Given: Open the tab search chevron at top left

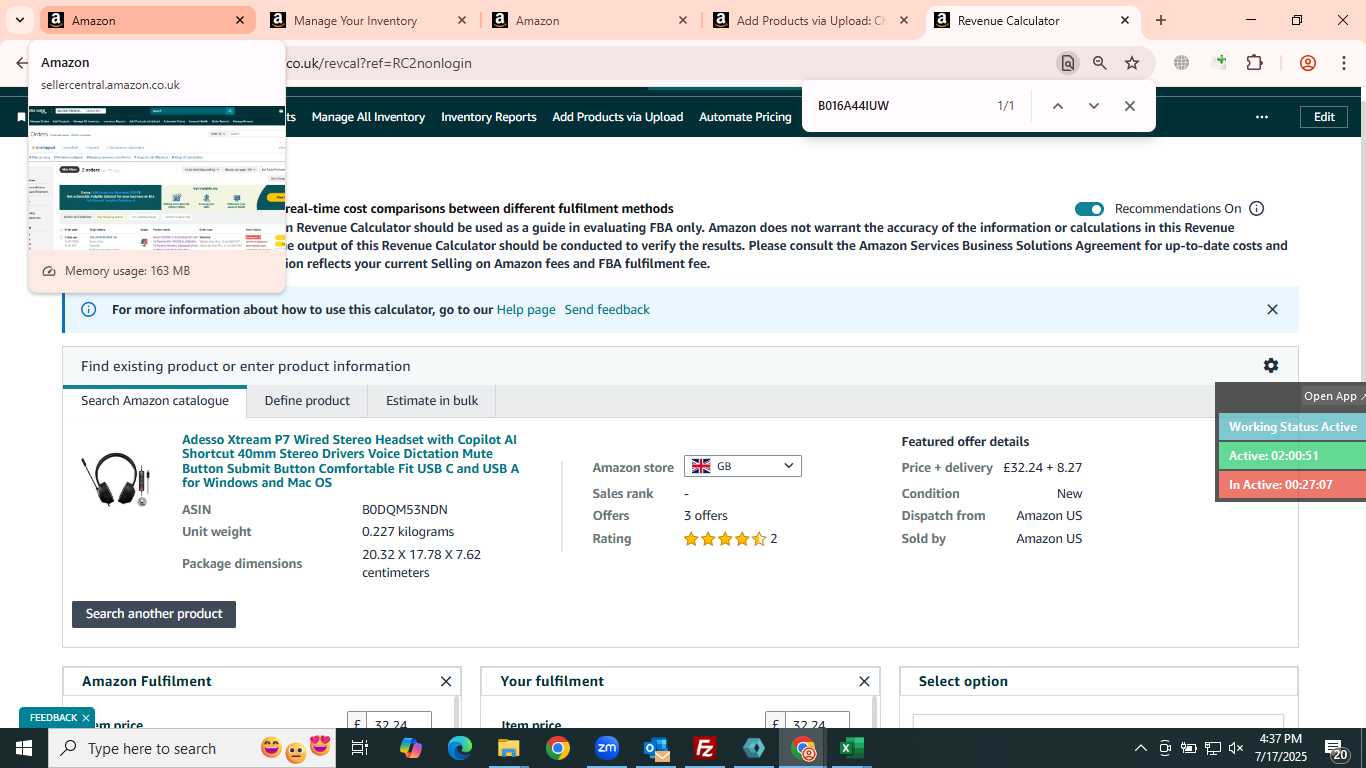Looking at the screenshot, I should pyautogui.click(x=19, y=20).
